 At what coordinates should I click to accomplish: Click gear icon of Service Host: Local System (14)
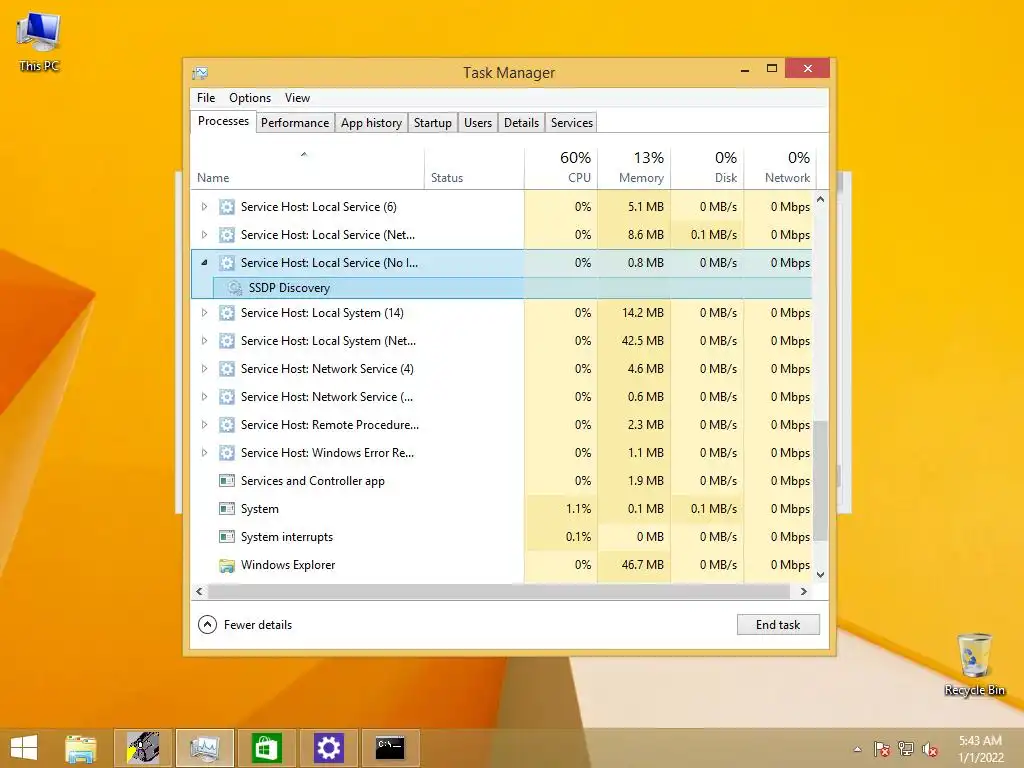(x=227, y=313)
